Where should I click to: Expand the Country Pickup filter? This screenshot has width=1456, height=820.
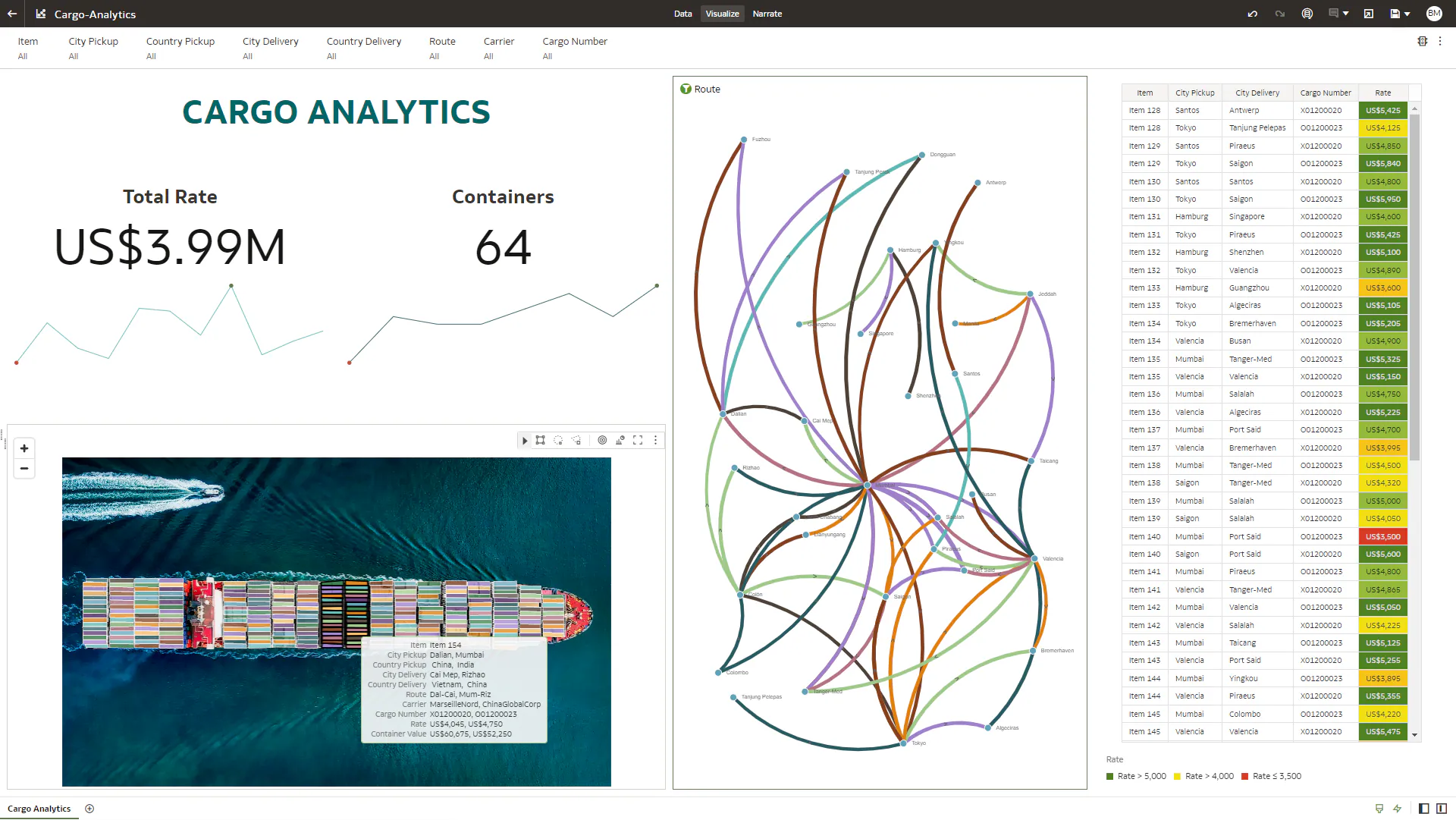pos(180,48)
